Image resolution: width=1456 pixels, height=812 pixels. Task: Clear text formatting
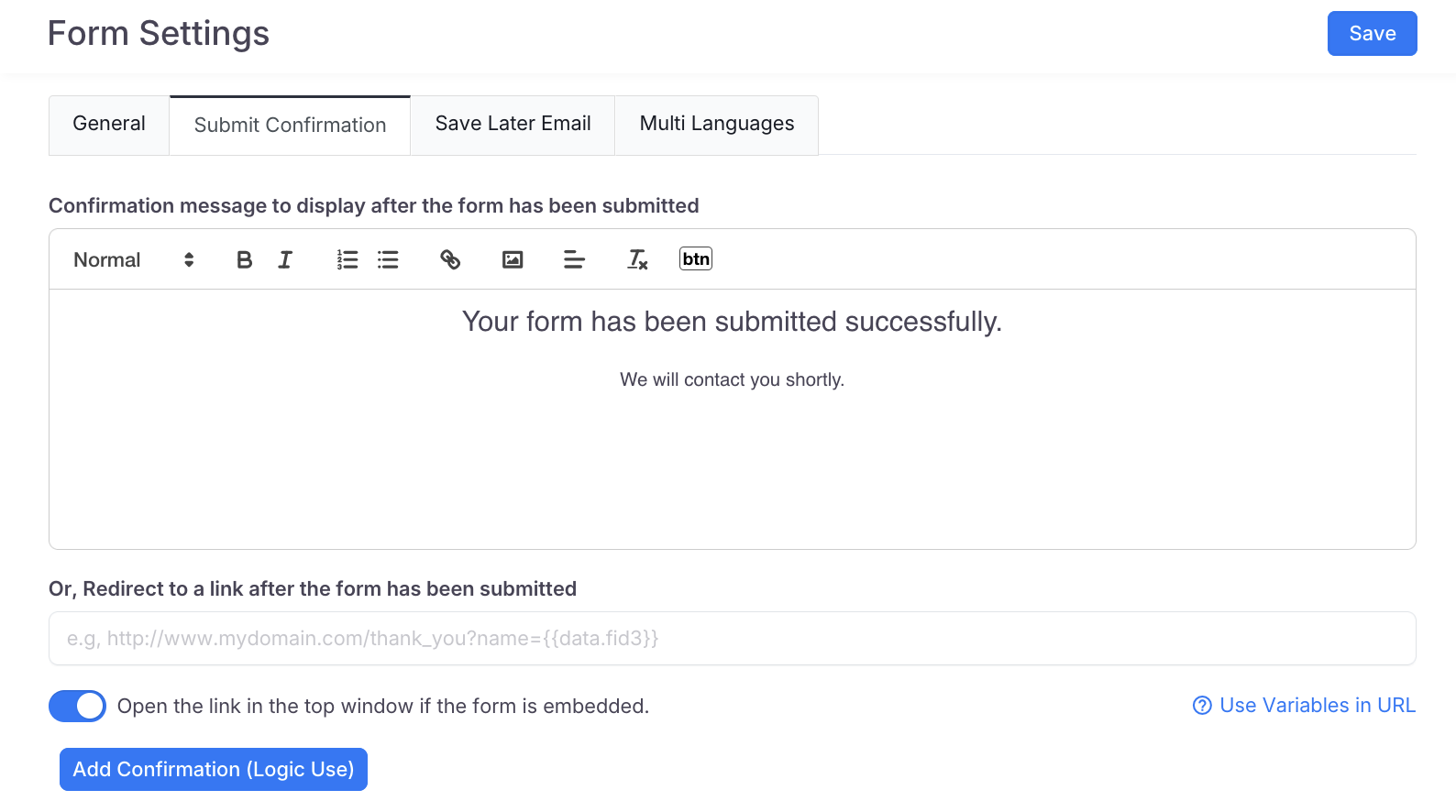click(637, 260)
